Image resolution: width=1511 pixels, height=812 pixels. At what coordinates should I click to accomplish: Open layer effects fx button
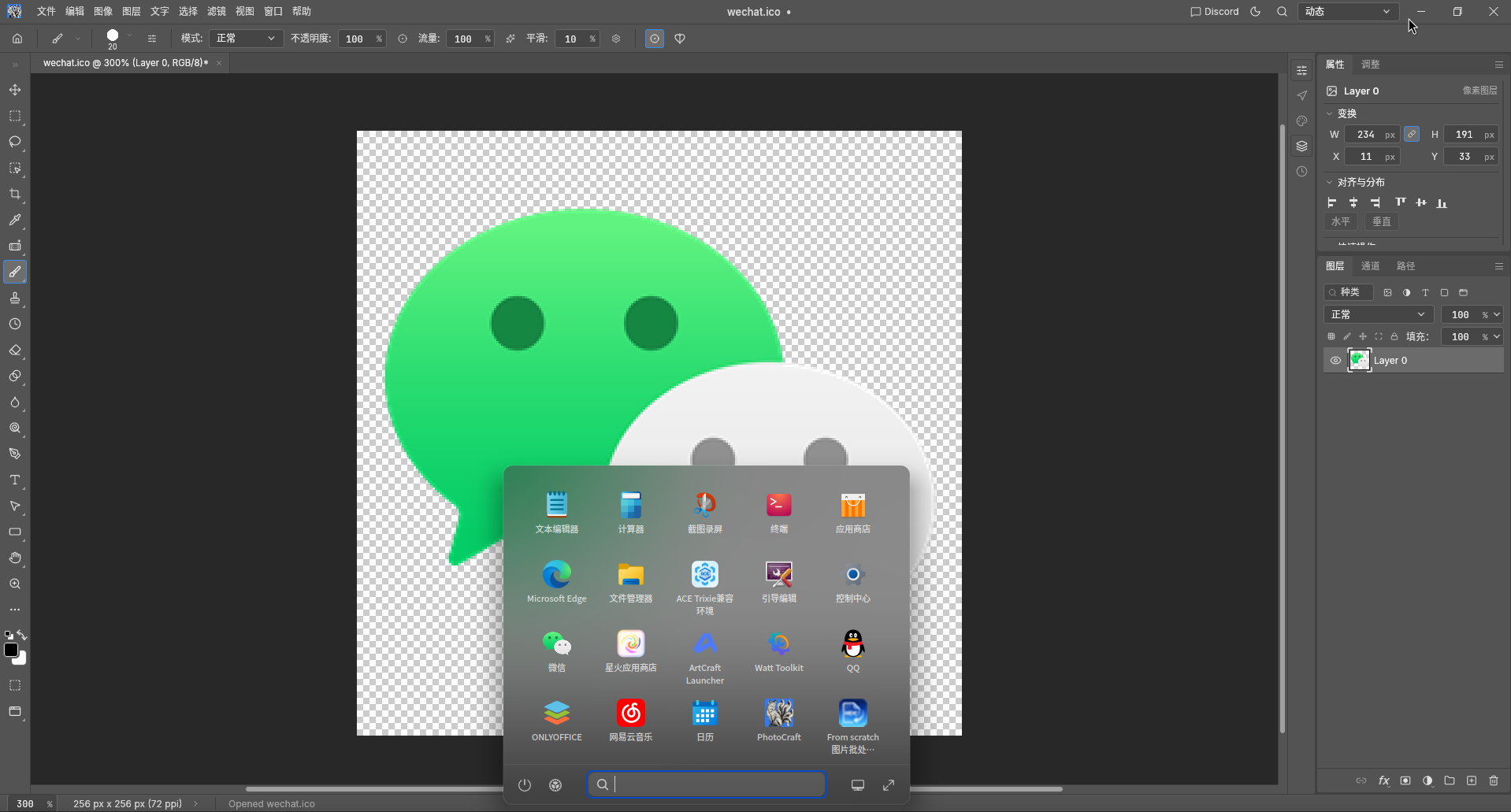point(1383,780)
